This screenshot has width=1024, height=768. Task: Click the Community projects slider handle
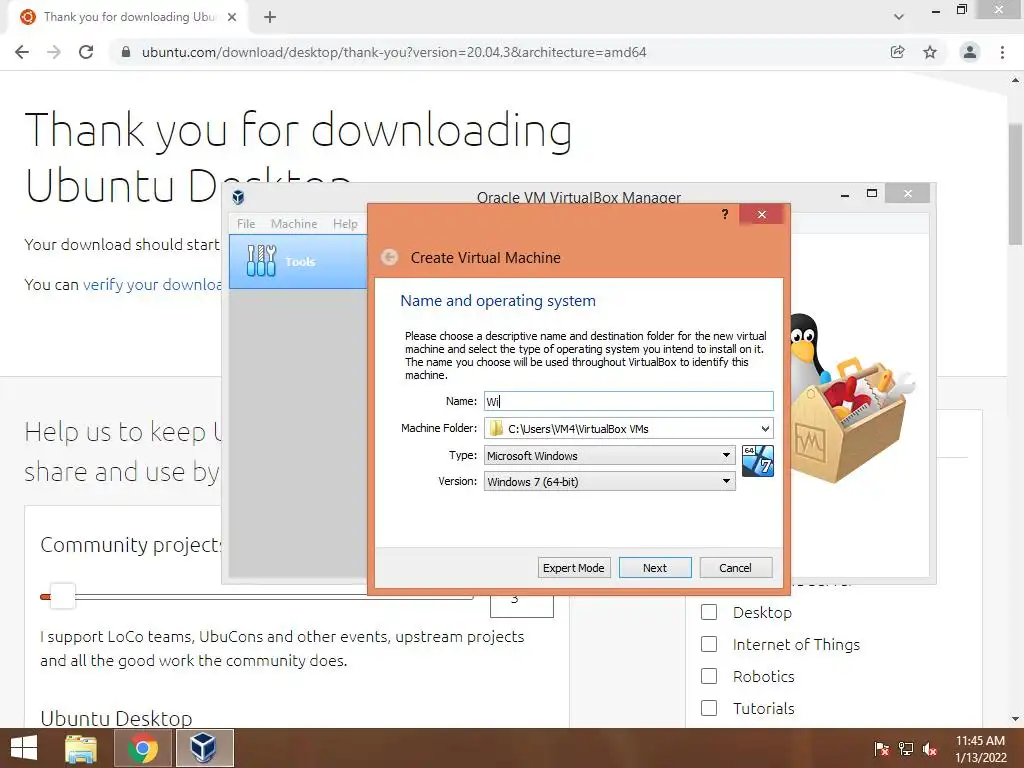63,596
